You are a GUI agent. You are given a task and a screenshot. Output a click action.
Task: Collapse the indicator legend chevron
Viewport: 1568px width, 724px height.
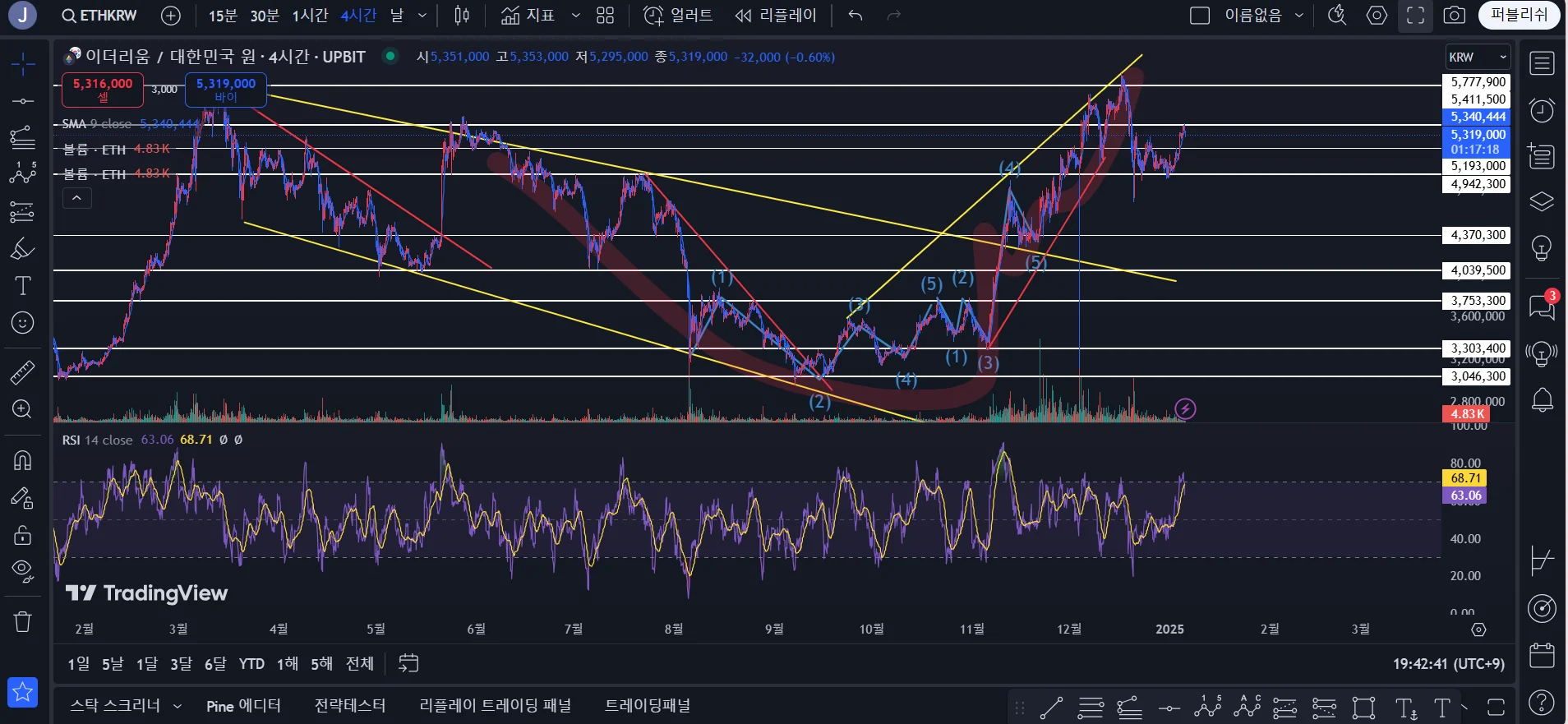(x=77, y=198)
